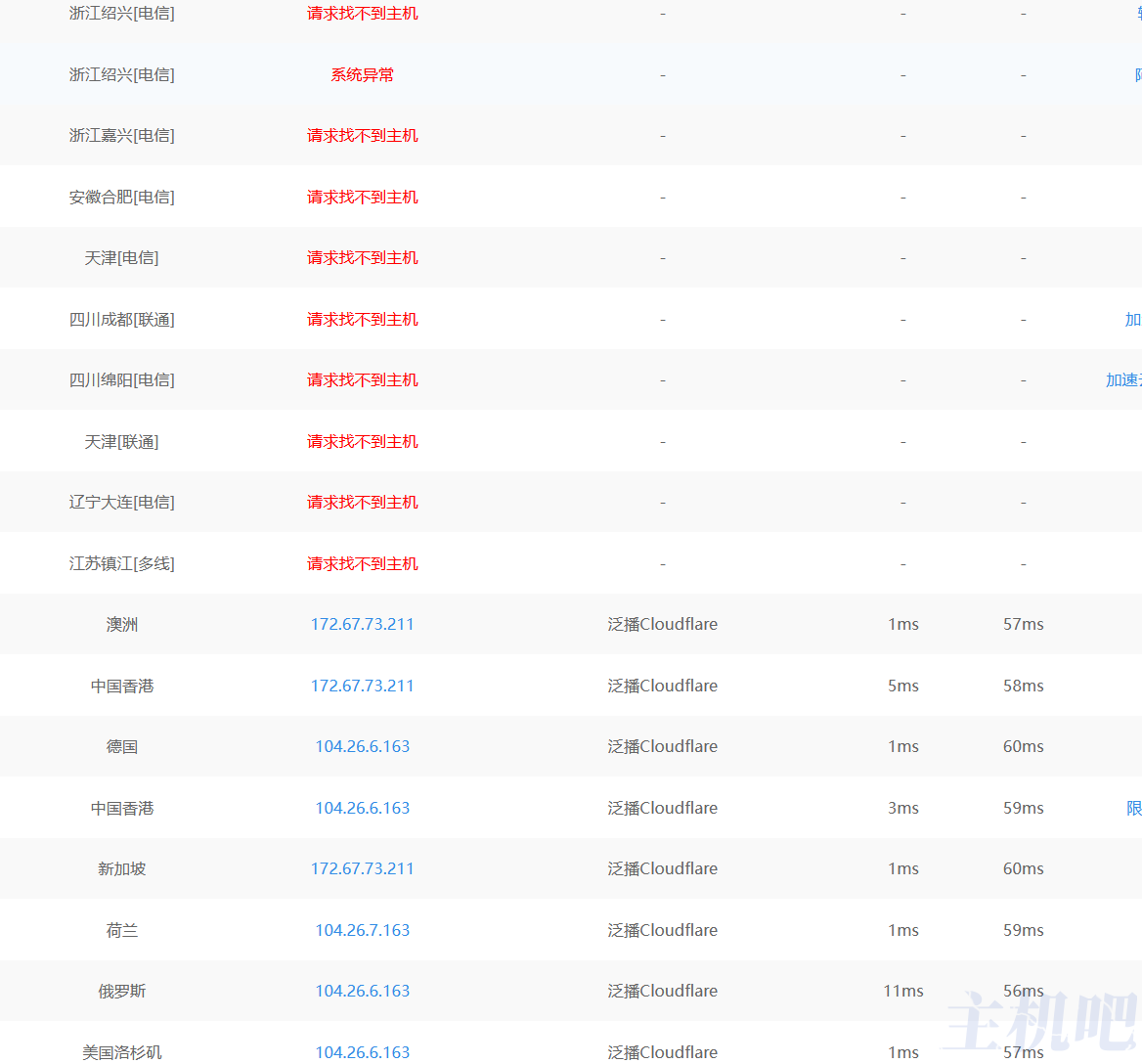The image size is (1142, 1064).
Task: Click the 59ms value in 荷兰 row
Action: point(1024,930)
